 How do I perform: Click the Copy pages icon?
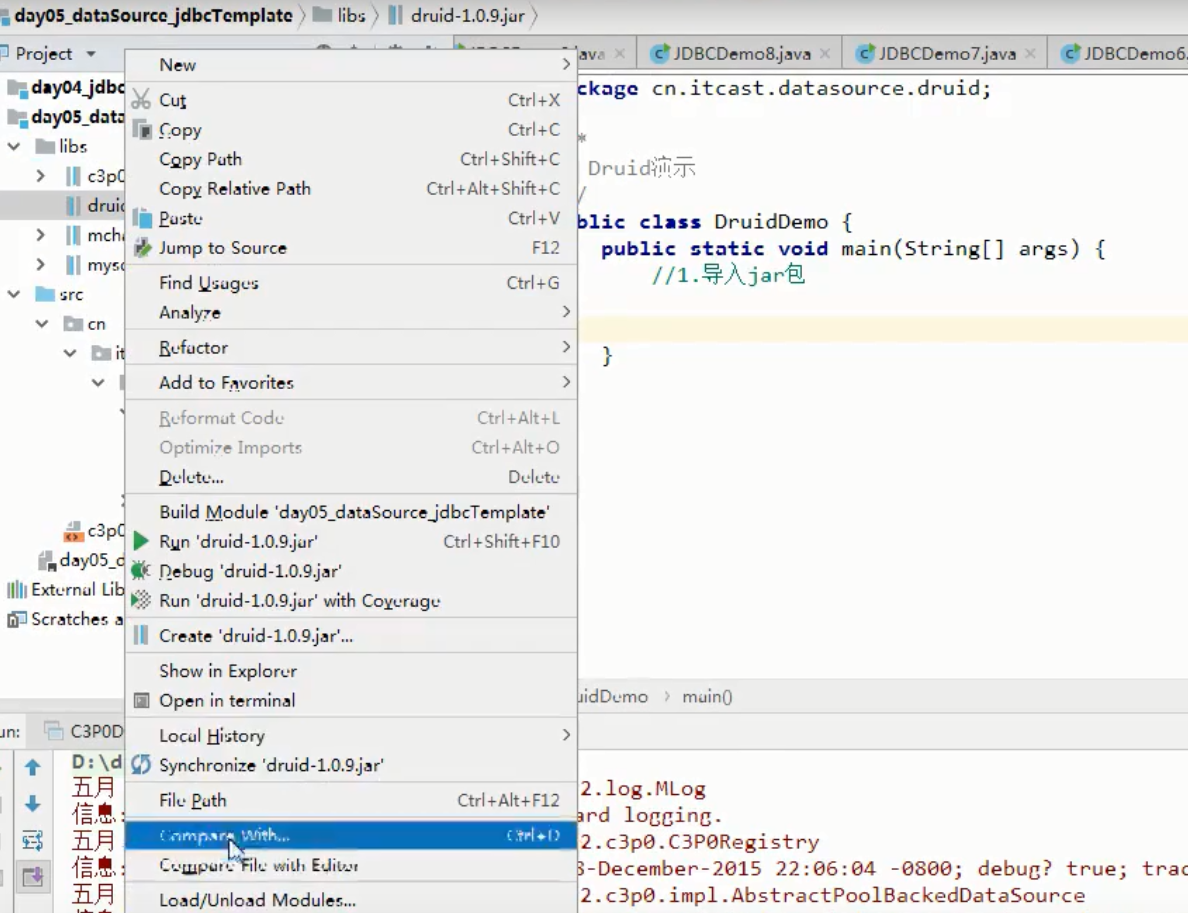coord(142,130)
